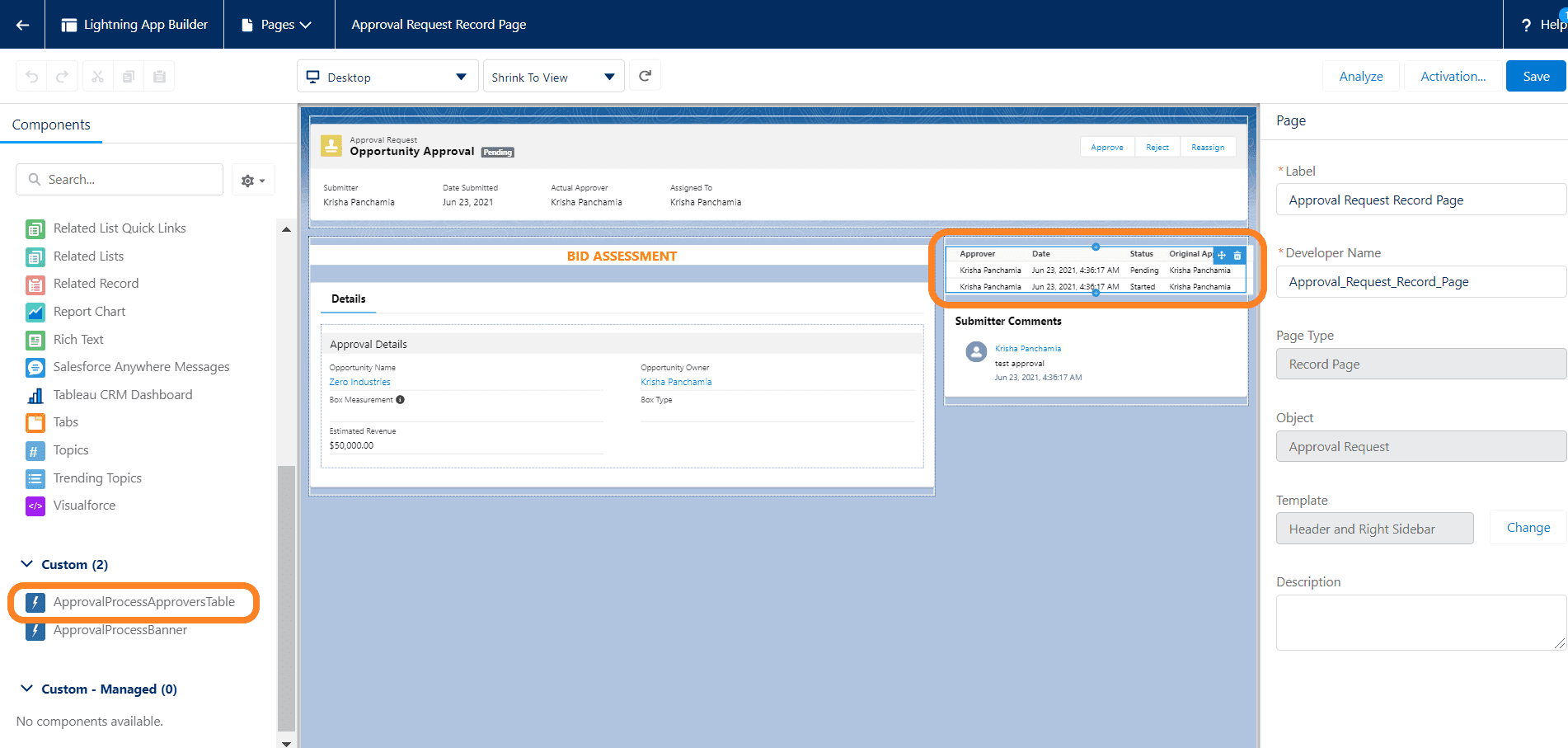
Task: Select the Visualforce component icon
Action: click(35, 506)
